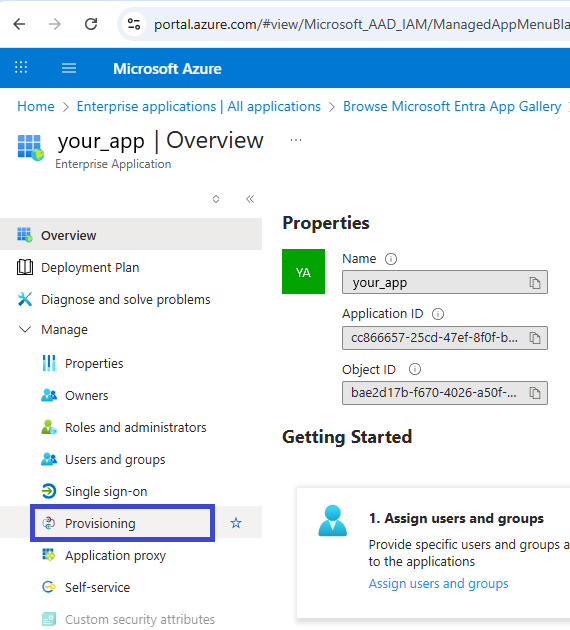The image size is (570, 630).
Task: Open the more options ellipsis beside Overview
Action: [x=296, y=140]
